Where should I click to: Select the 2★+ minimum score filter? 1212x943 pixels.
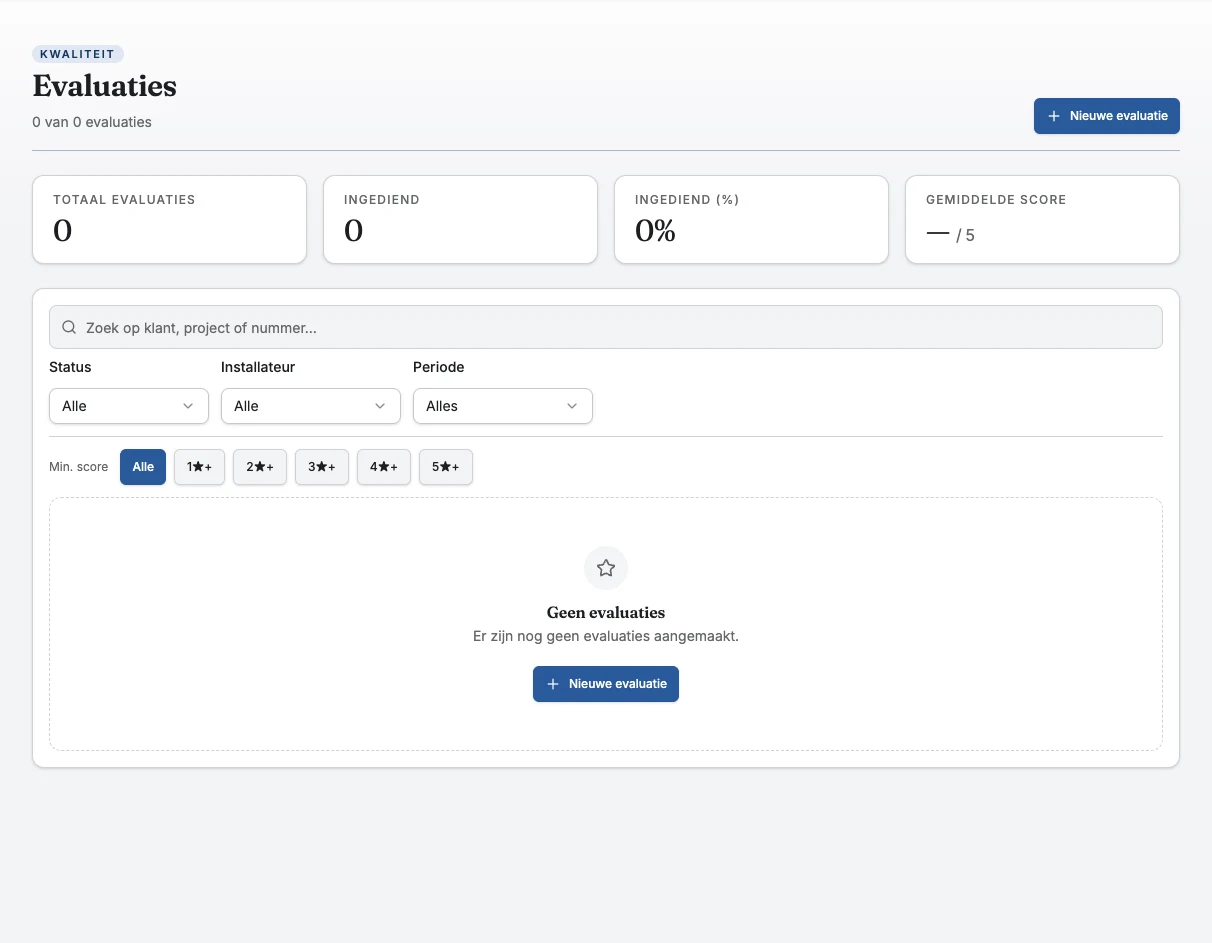[x=260, y=467]
